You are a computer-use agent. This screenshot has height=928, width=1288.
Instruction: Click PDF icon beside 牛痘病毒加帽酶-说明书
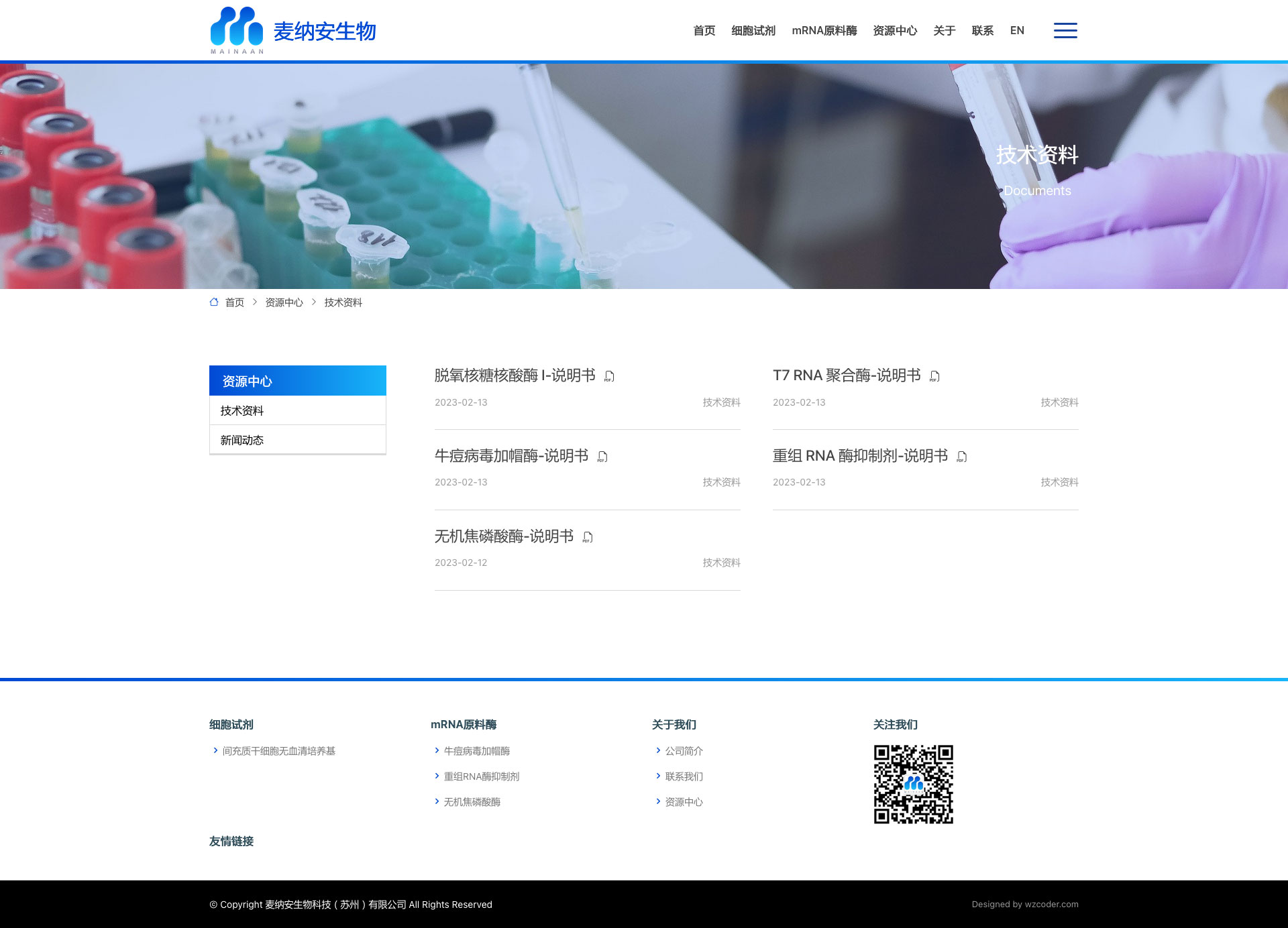tap(602, 457)
